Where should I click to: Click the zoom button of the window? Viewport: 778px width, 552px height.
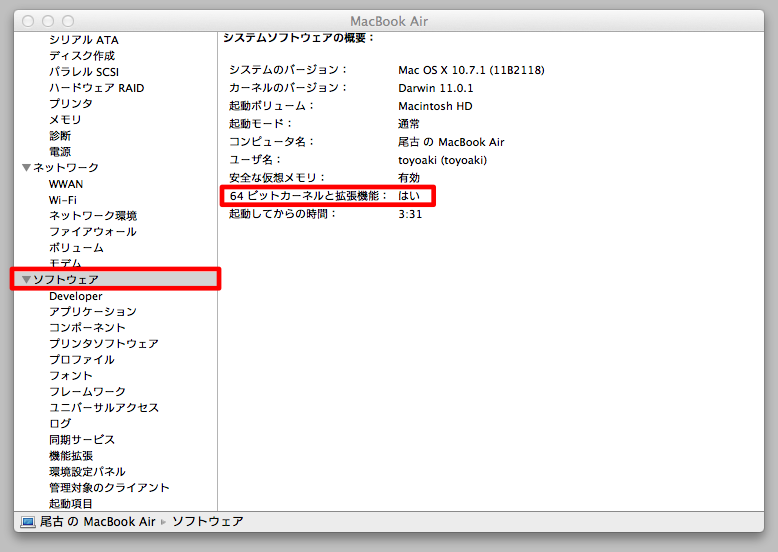68,21
